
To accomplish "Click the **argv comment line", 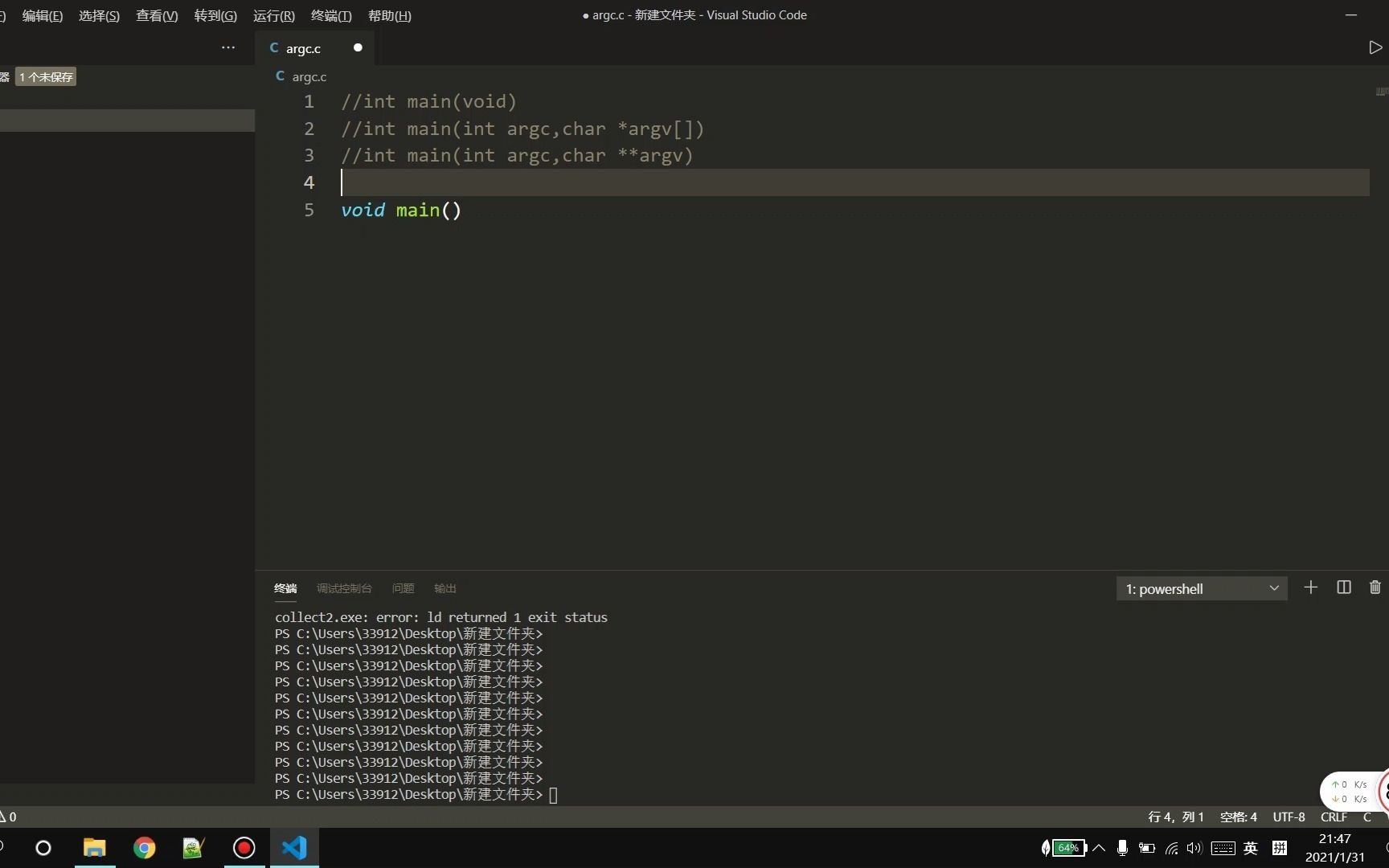I will click(x=517, y=155).
